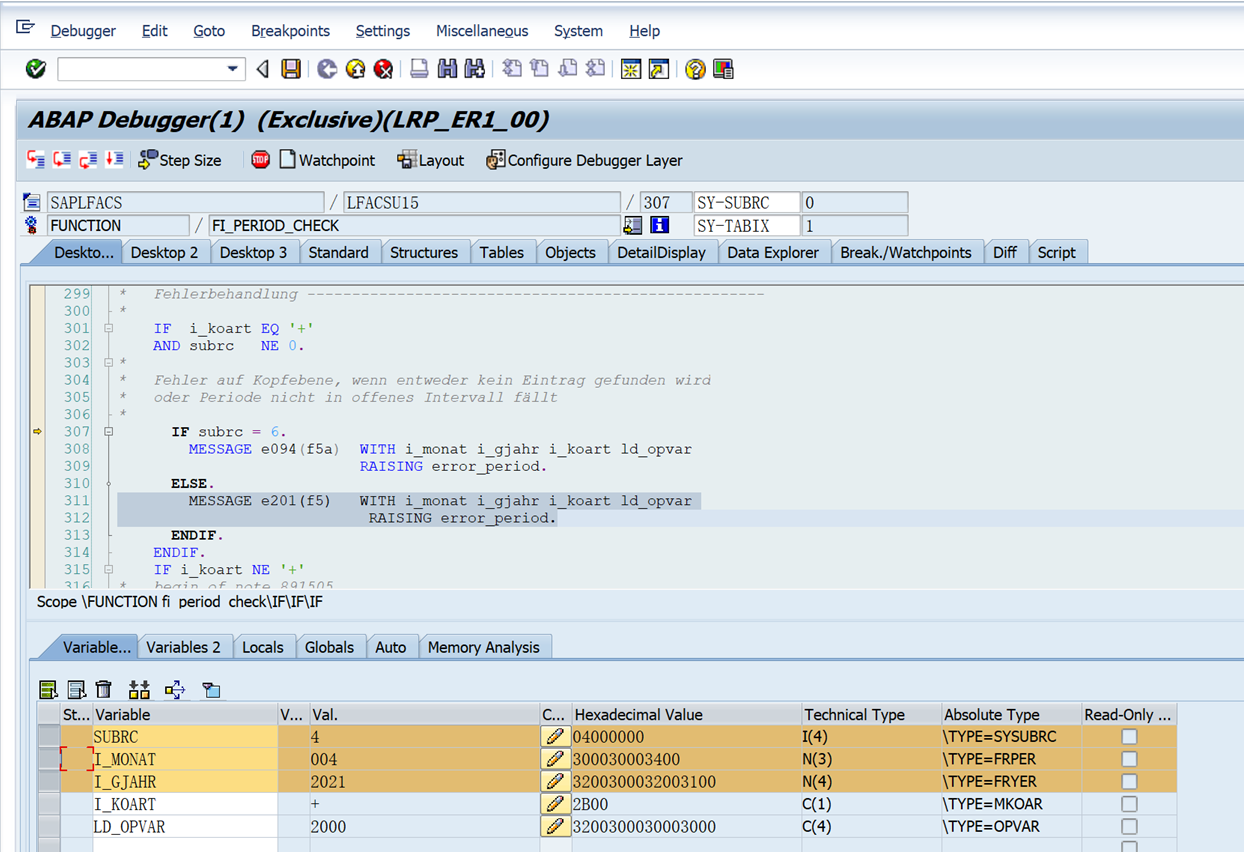Toggle Read-Only checkbox for I_KOART
Image resolution: width=1245 pixels, height=852 pixels.
(1129, 804)
